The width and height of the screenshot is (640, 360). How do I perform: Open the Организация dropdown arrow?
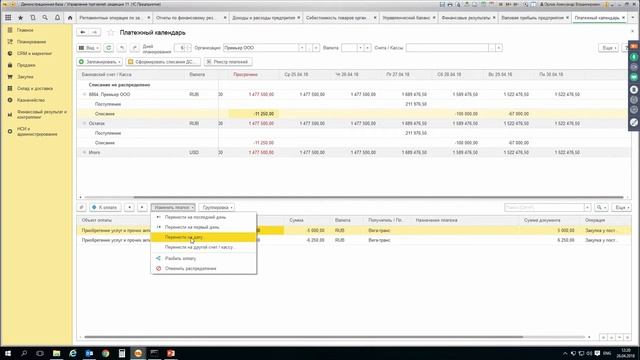tap(302, 48)
